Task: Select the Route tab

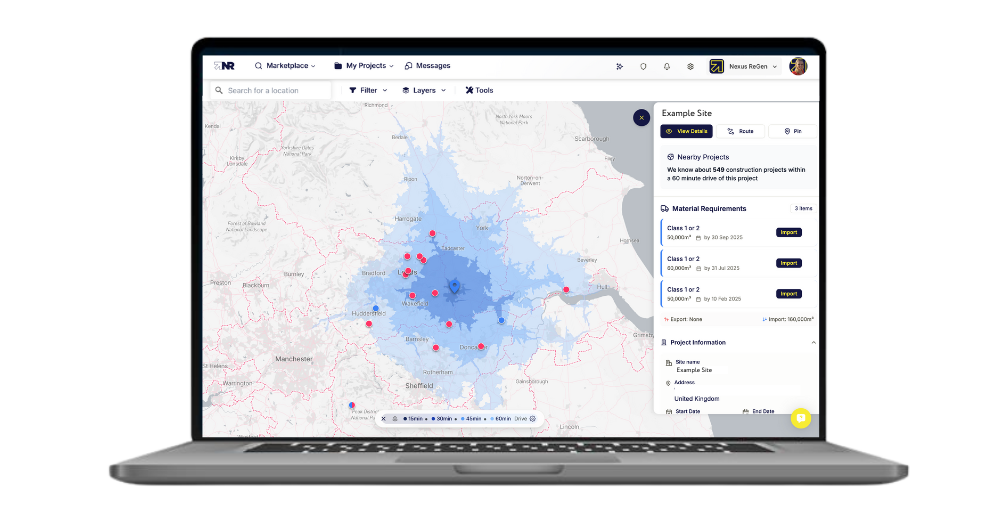Action: (740, 131)
